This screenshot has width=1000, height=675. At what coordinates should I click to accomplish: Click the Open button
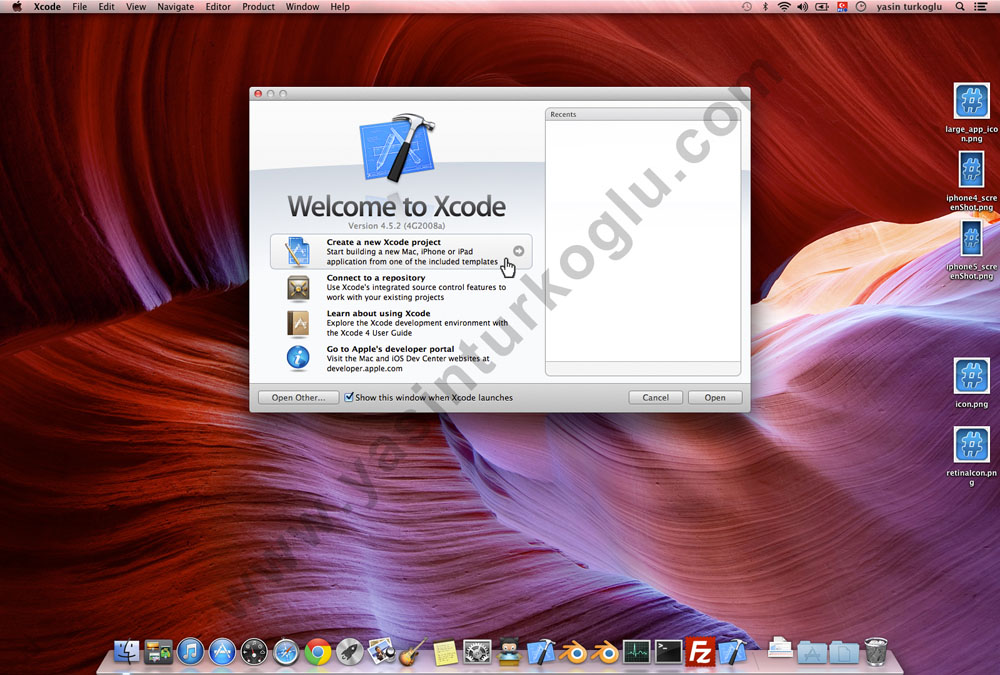pos(715,397)
